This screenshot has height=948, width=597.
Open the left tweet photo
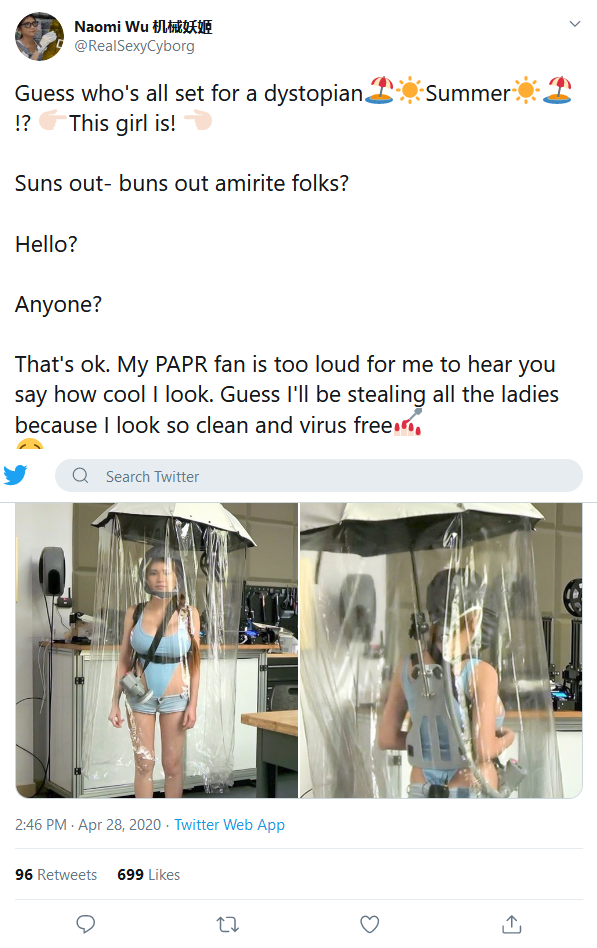[x=157, y=650]
